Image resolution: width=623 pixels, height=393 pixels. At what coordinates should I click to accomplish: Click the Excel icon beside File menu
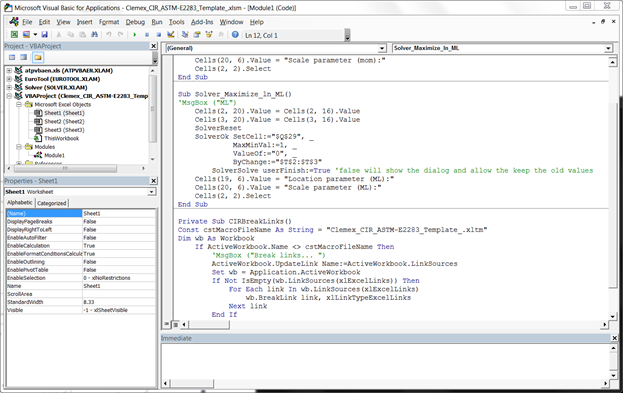[x=14, y=21]
